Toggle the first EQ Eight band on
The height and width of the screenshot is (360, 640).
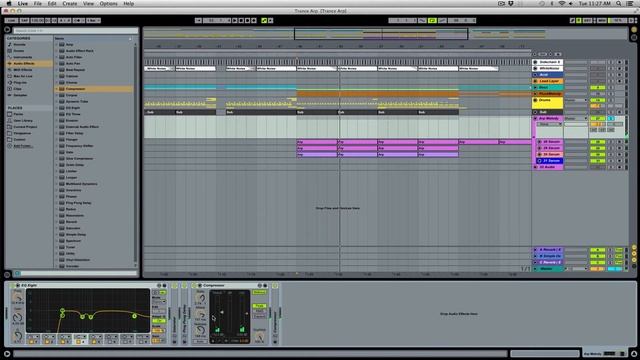(x=32, y=341)
